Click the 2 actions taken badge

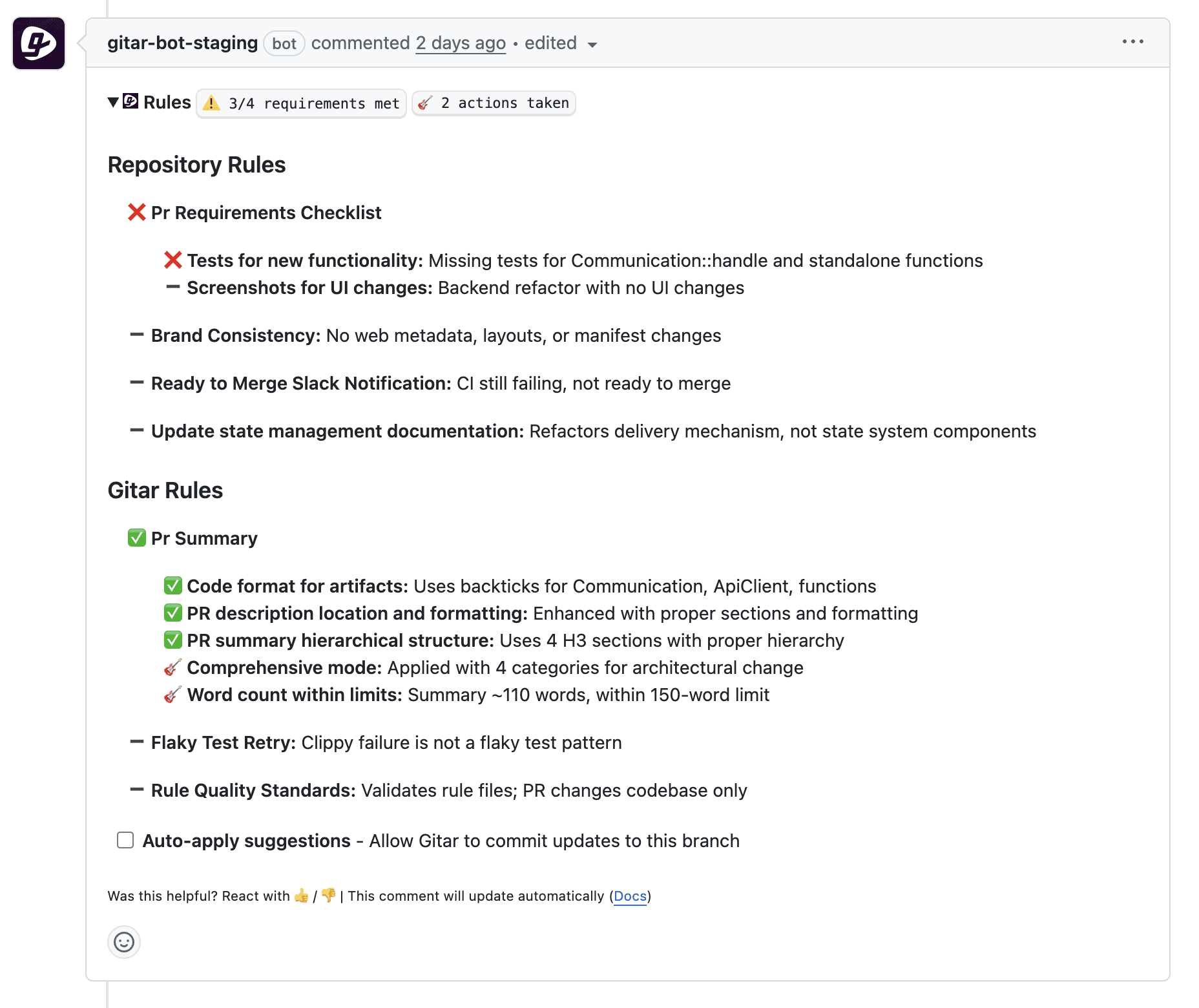pyautogui.click(x=494, y=103)
